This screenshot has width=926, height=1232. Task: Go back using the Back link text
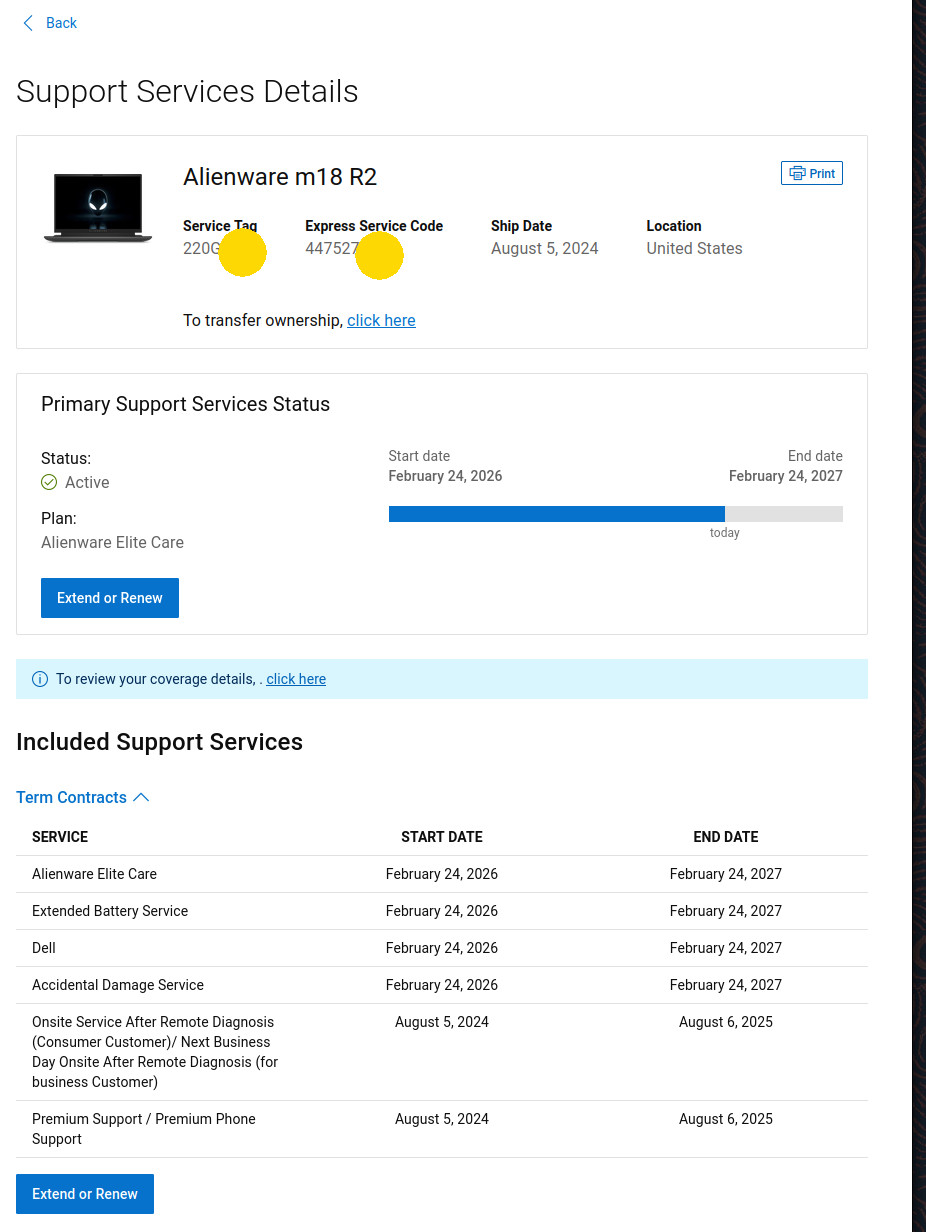[61, 23]
